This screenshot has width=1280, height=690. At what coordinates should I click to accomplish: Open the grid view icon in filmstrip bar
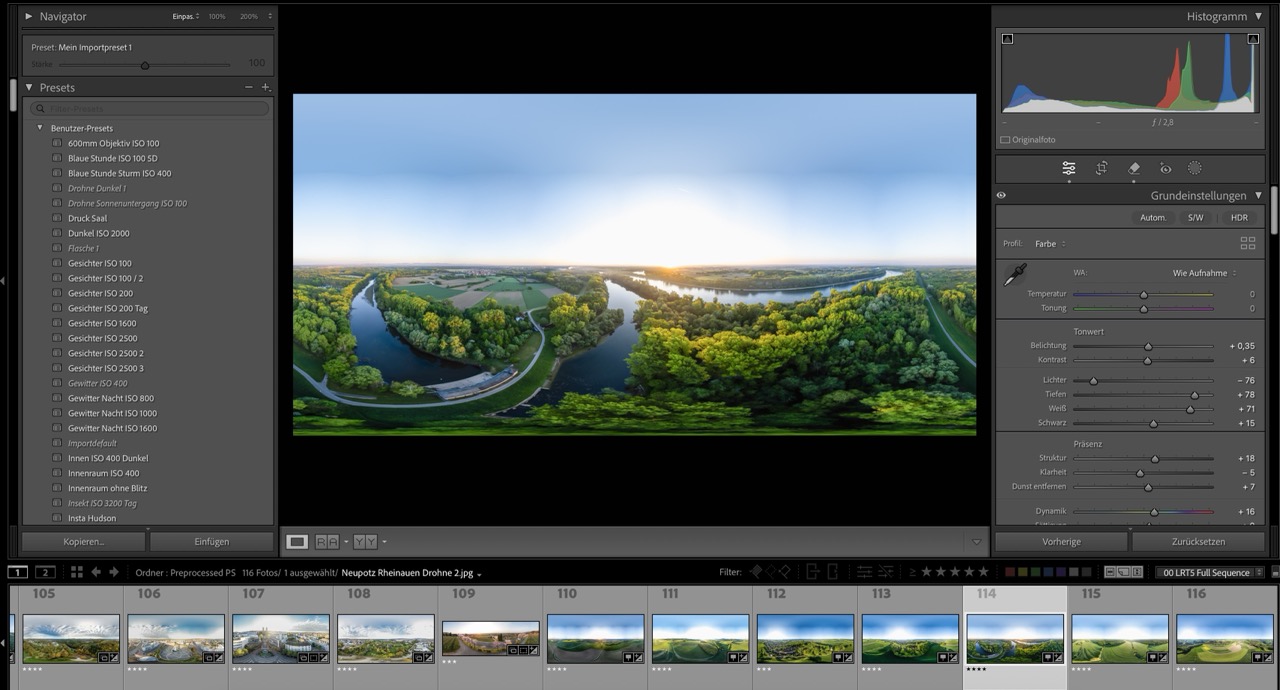pos(77,572)
